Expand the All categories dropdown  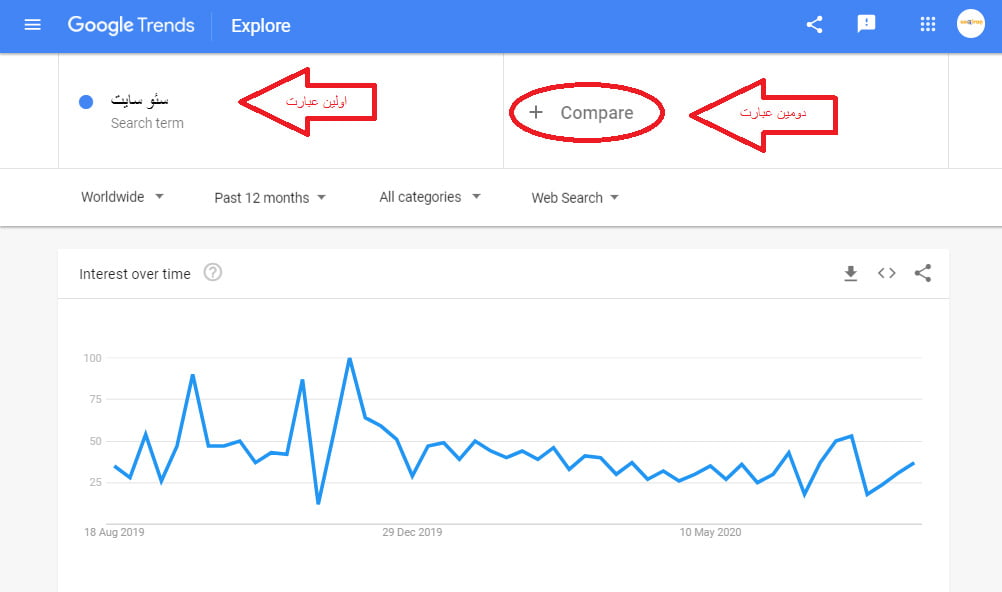coord(429,197)
